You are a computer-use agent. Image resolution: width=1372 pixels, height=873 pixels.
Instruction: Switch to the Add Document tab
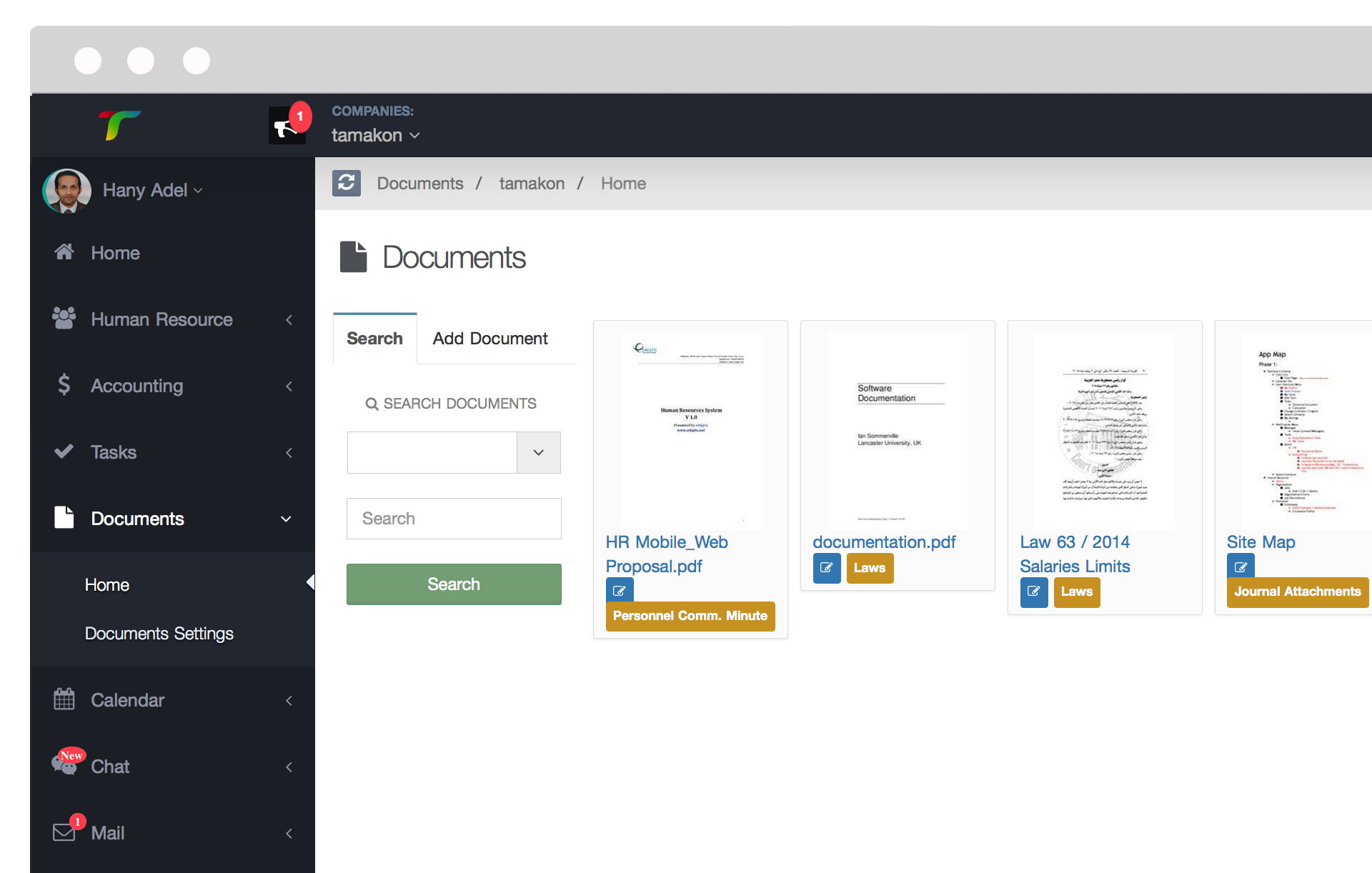[490, 339]
